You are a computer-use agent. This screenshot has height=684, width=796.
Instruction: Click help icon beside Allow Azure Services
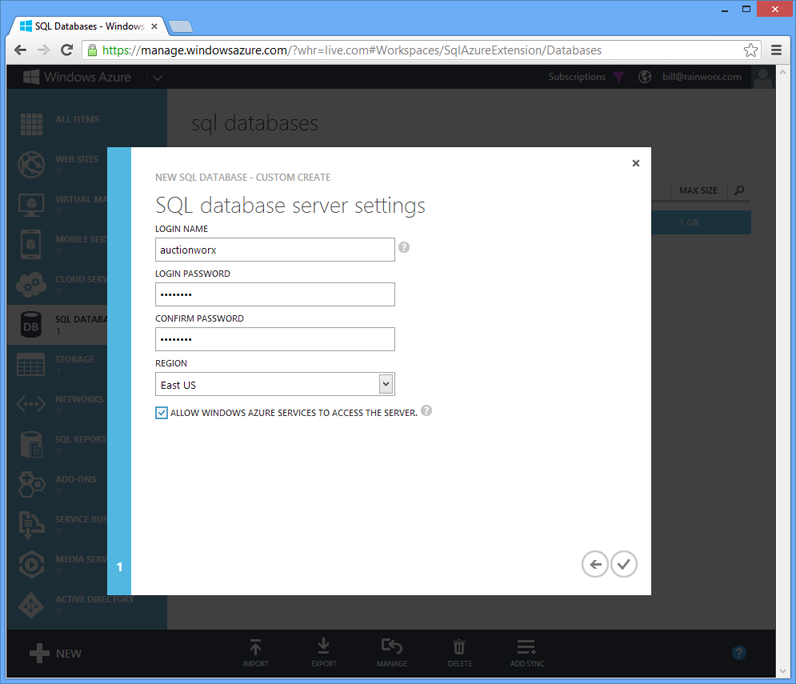[x=426, y=411]
